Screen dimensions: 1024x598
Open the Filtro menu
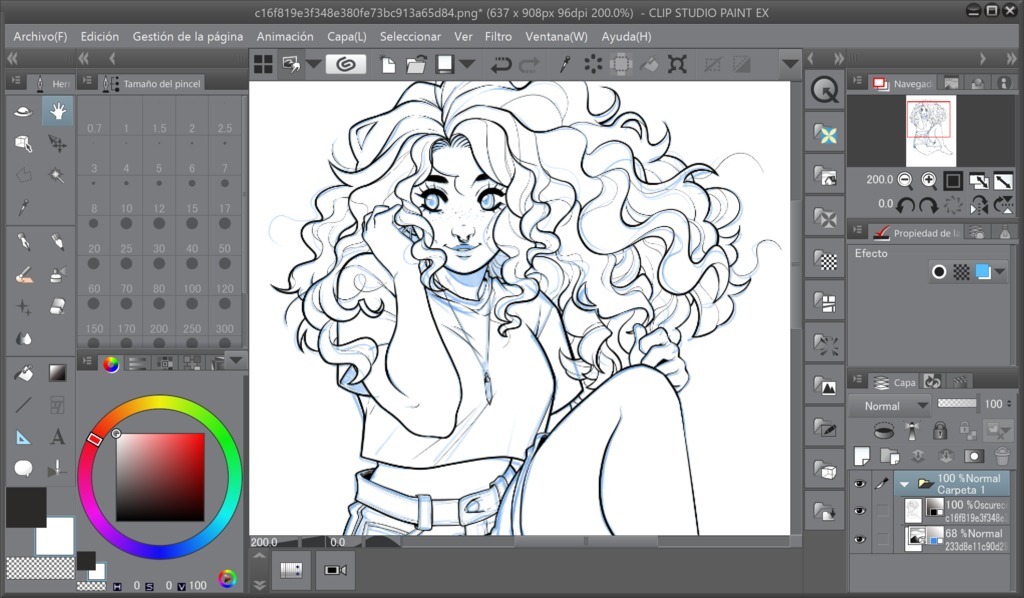498,36
